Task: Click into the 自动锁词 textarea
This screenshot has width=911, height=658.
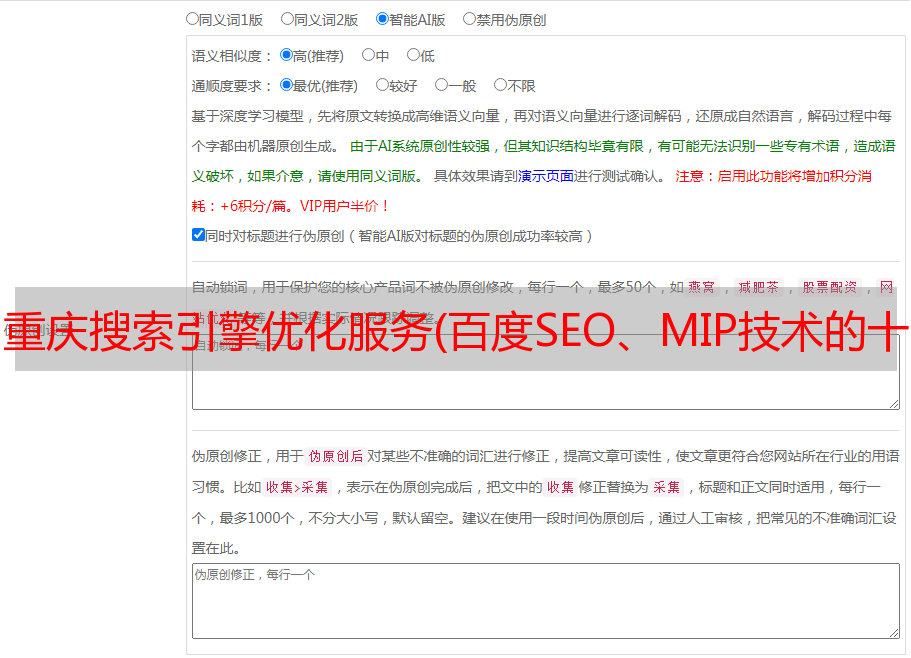Action: [x=546, y=372]
